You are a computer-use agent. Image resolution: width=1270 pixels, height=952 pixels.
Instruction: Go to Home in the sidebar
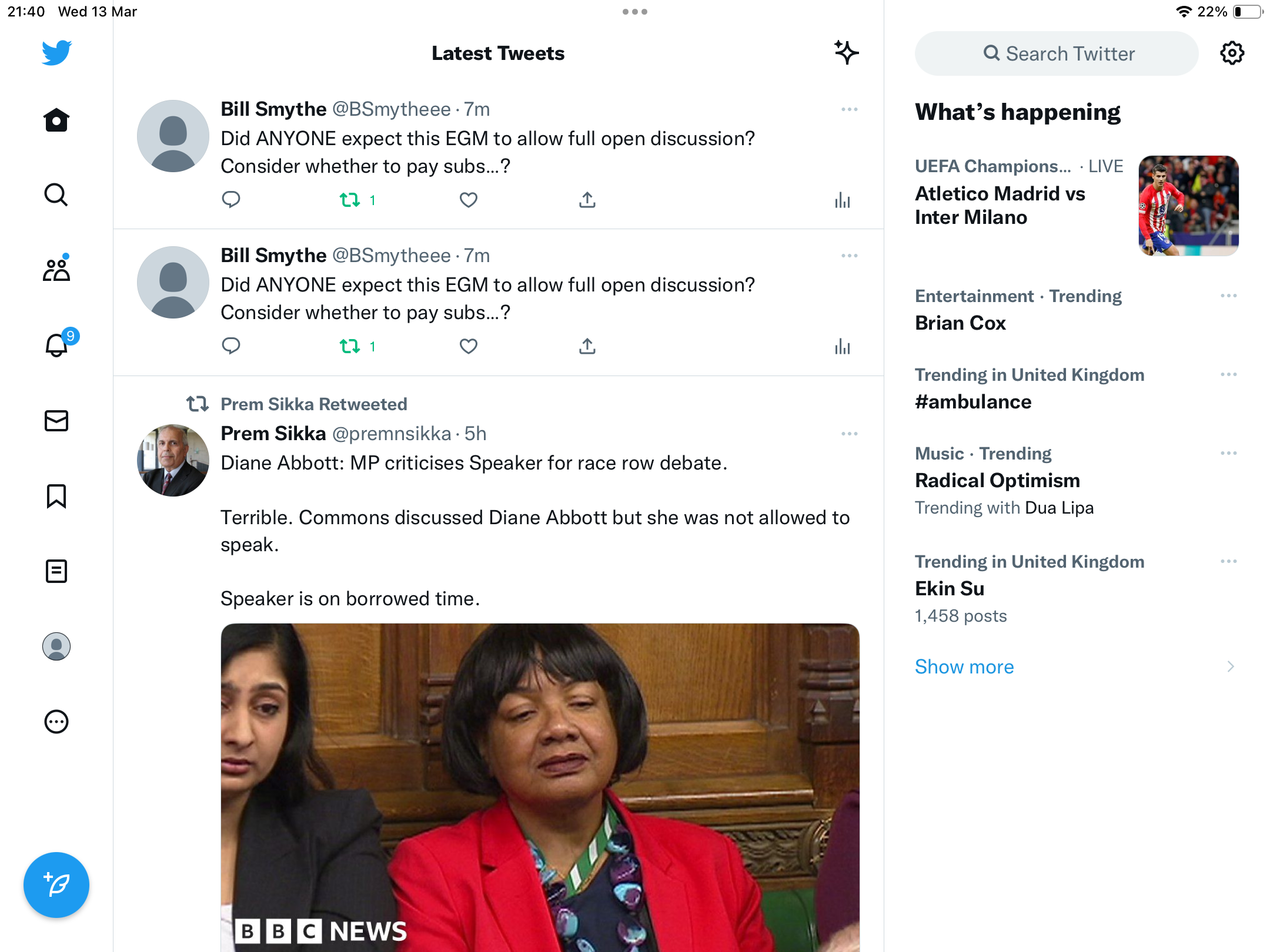point(56,120)
